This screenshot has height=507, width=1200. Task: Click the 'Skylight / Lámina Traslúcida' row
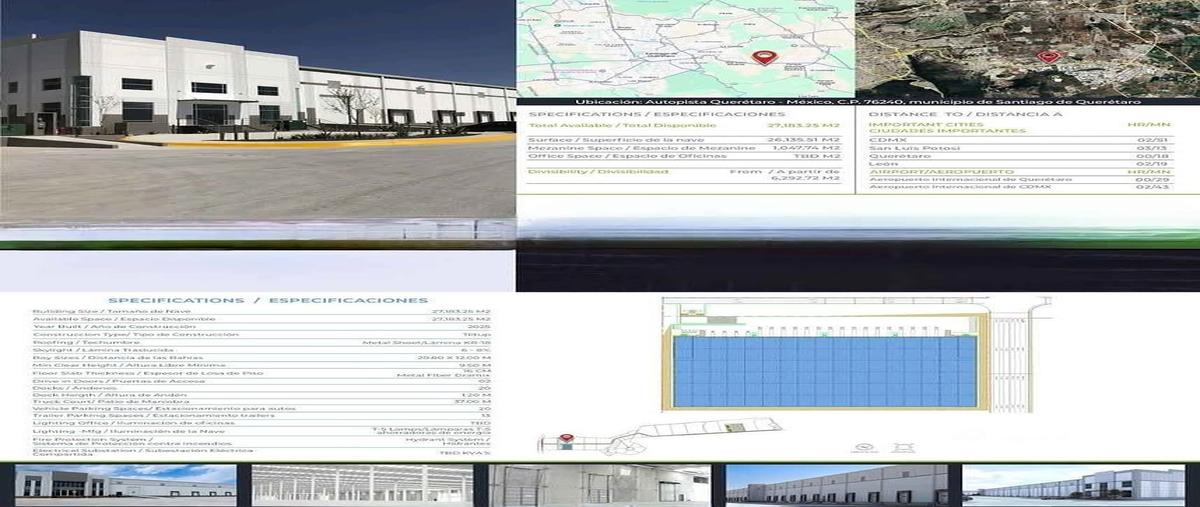point(262,350)
